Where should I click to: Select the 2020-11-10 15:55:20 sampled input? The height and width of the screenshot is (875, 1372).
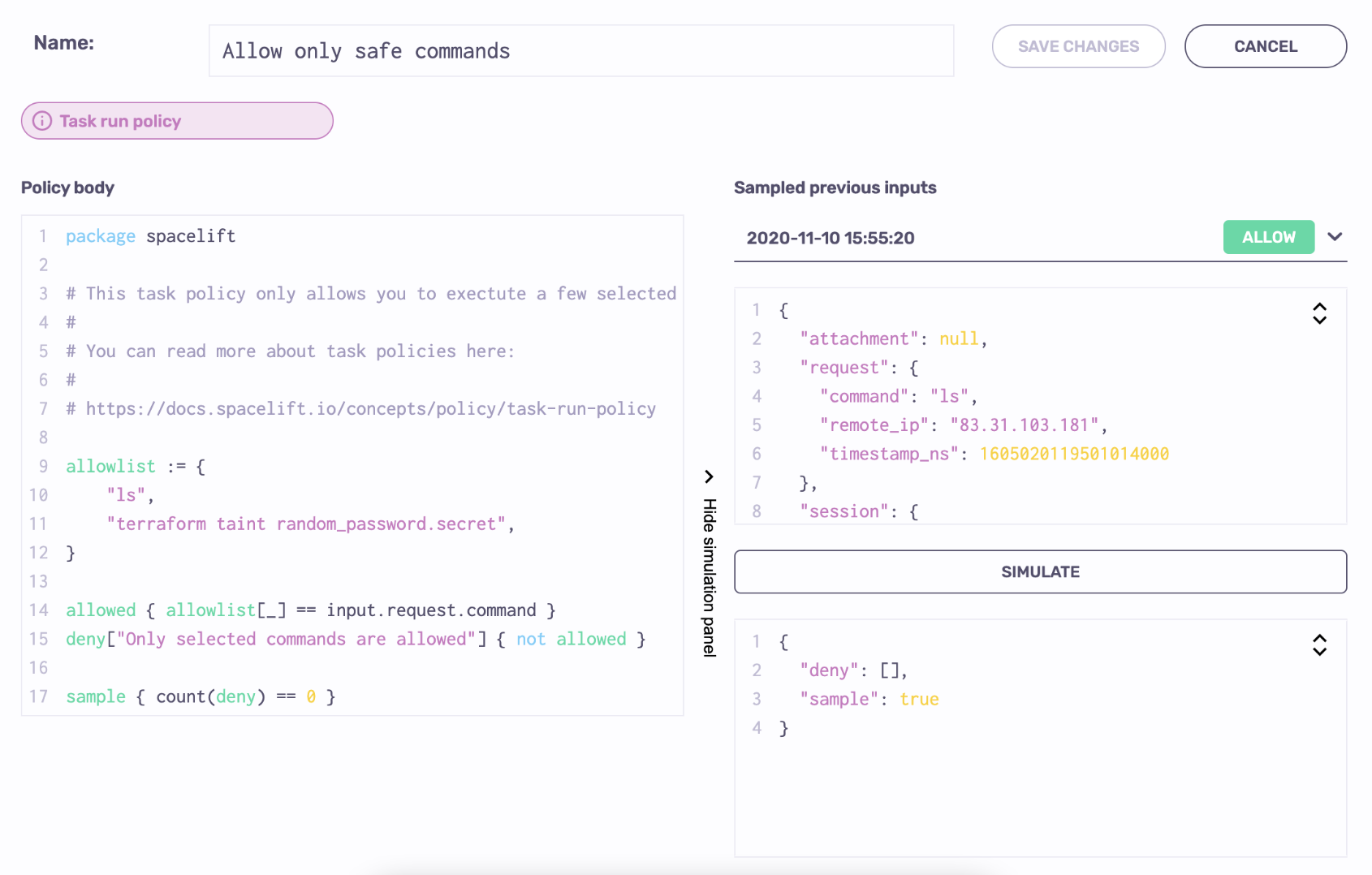coord(830,238)
